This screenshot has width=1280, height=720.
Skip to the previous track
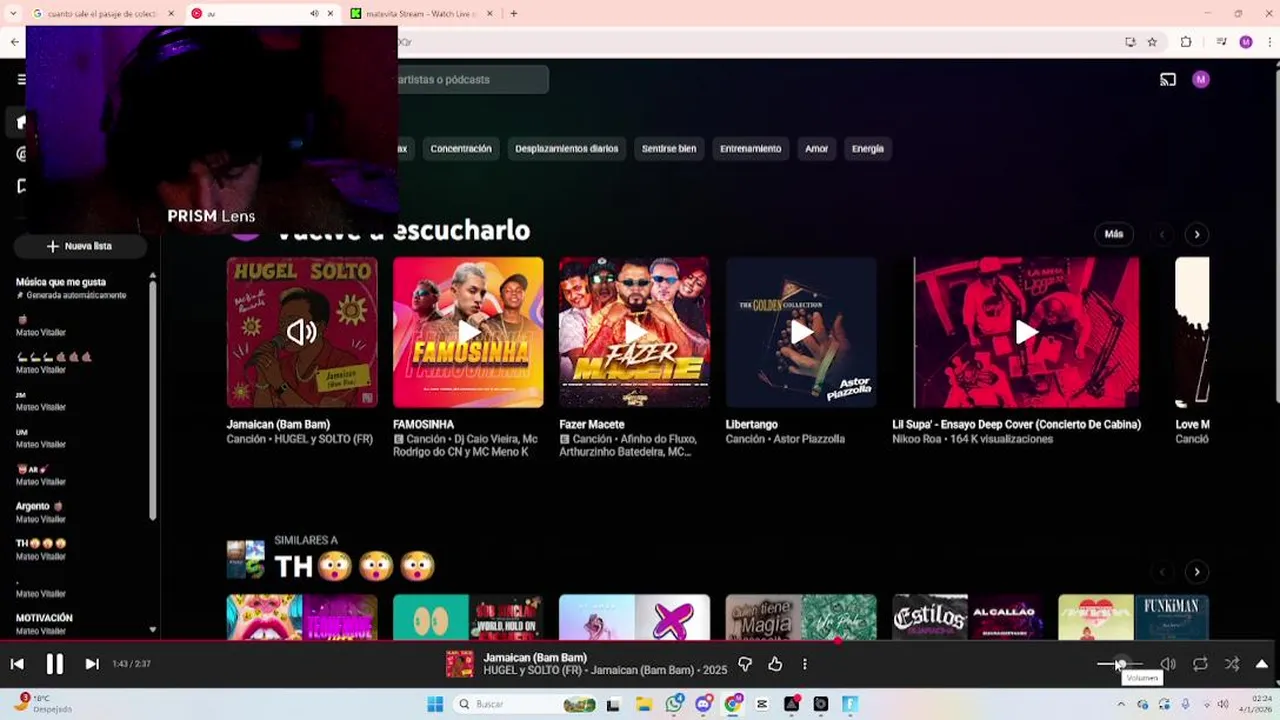pos(17,664)
